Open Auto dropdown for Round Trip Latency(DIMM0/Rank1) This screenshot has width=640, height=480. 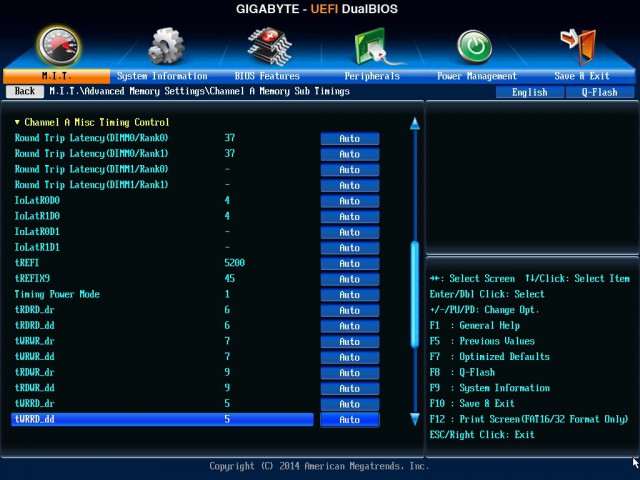tap(350, 154)
